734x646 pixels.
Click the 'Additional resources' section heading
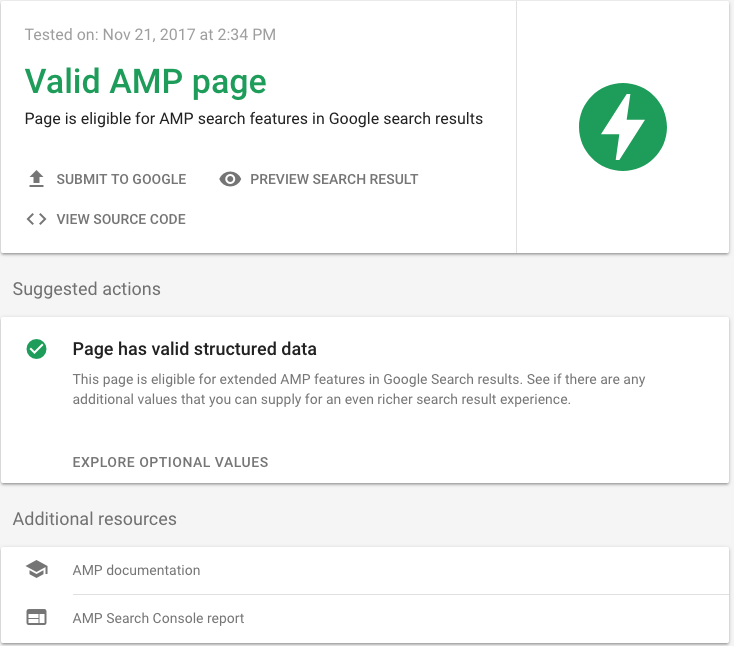[x=95, y=519]
